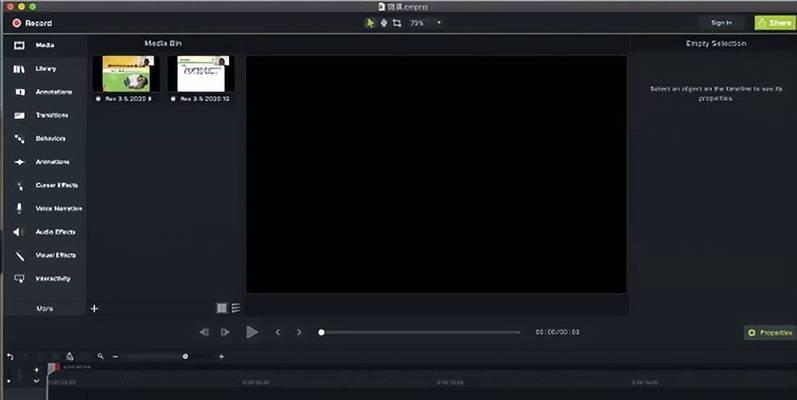The height and width of the screenshot is (400, 797).
Task: Click the Audio Effects speaker icon
Action: (19, 232)
